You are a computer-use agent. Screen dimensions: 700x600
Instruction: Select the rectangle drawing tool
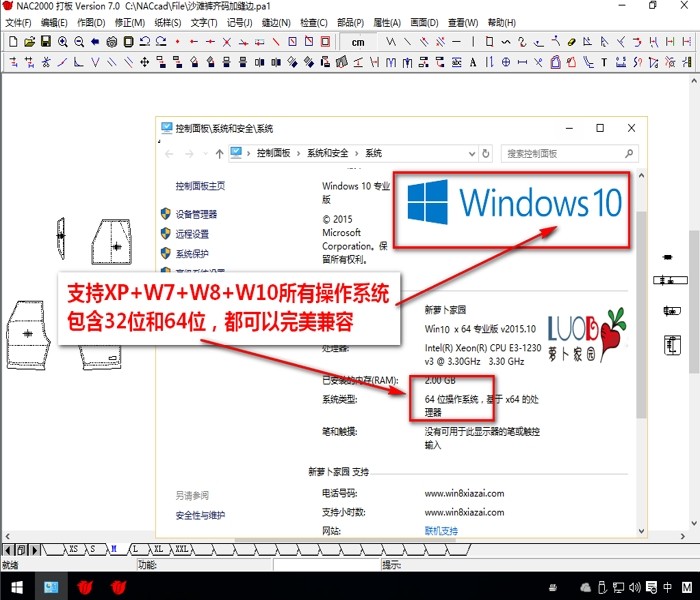pyautogui.click(x=489, y=42)
